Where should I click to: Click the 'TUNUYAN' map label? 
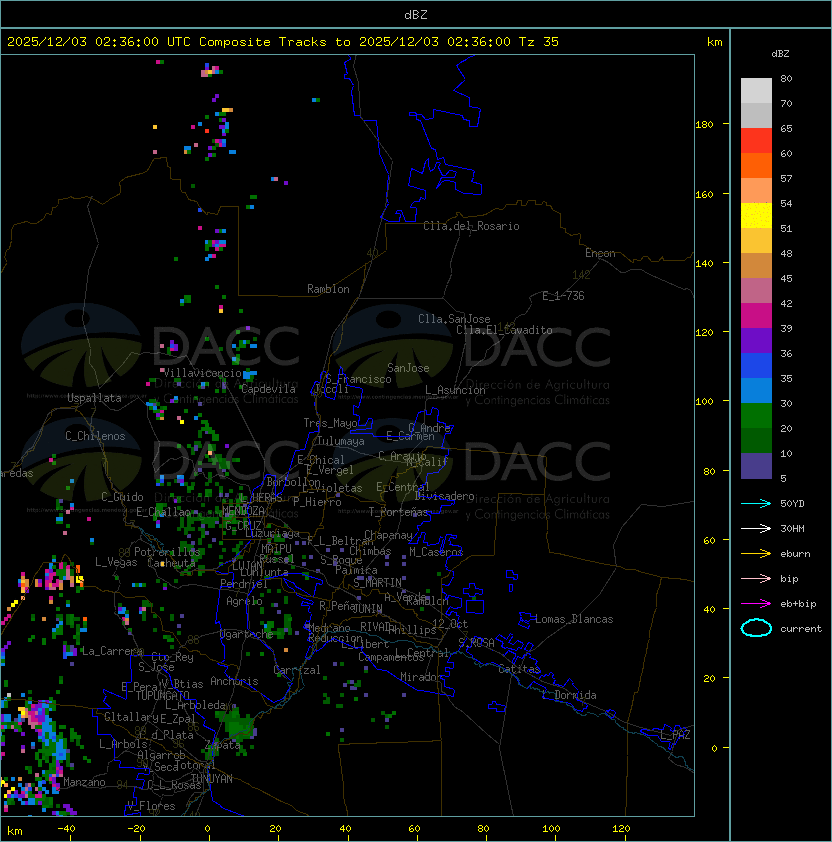tap(212, 779)
